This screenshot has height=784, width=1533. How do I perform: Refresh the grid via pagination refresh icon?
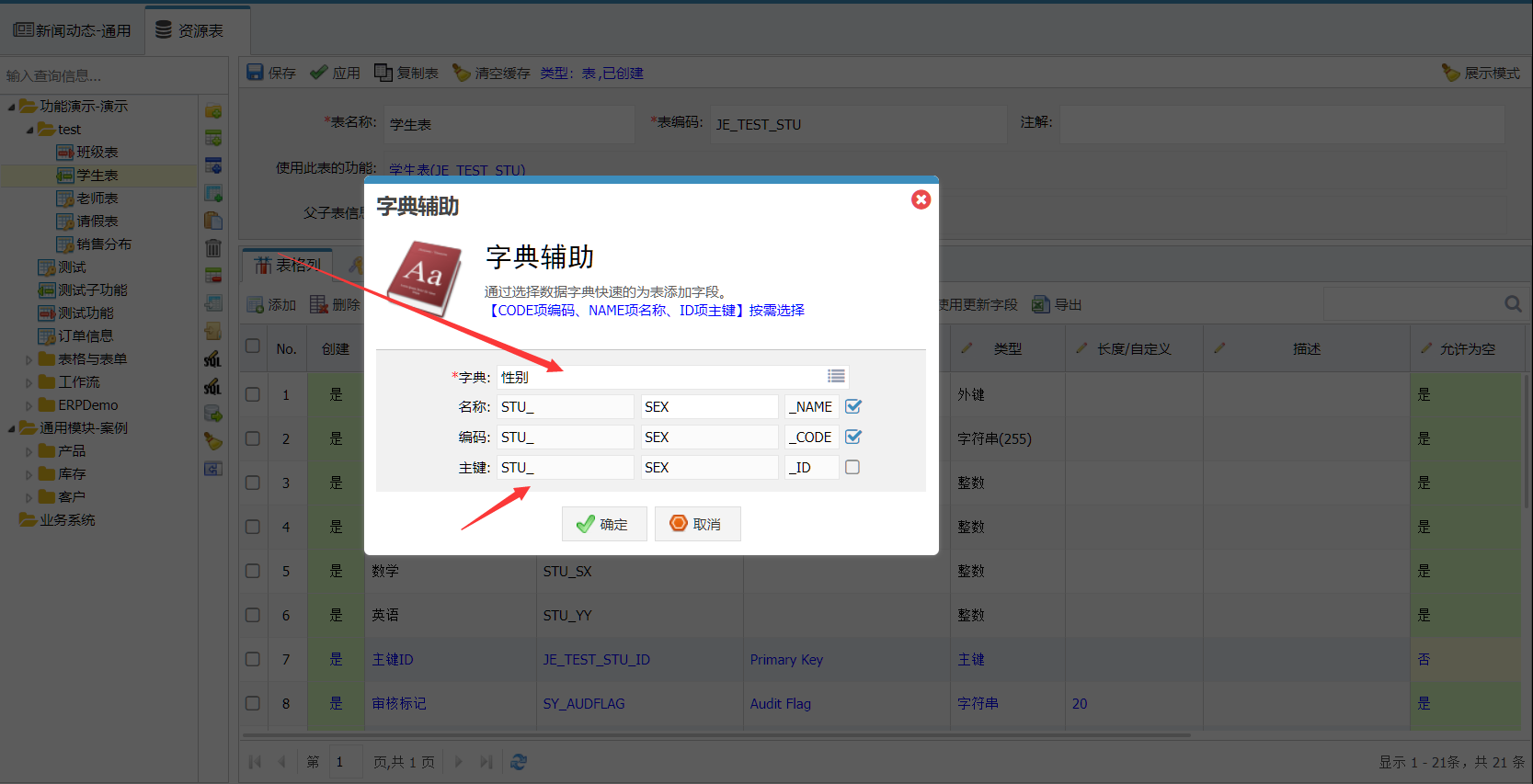tap(519, 762)
